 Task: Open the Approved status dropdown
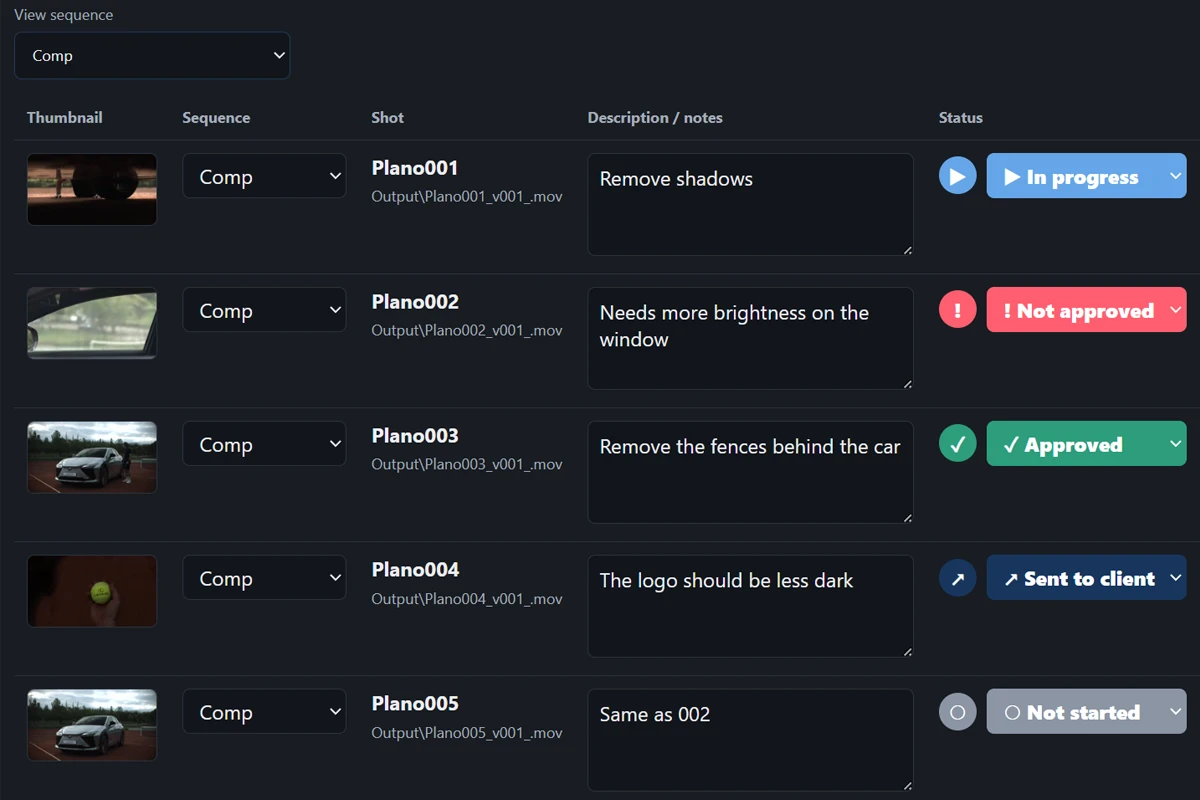1086,444
